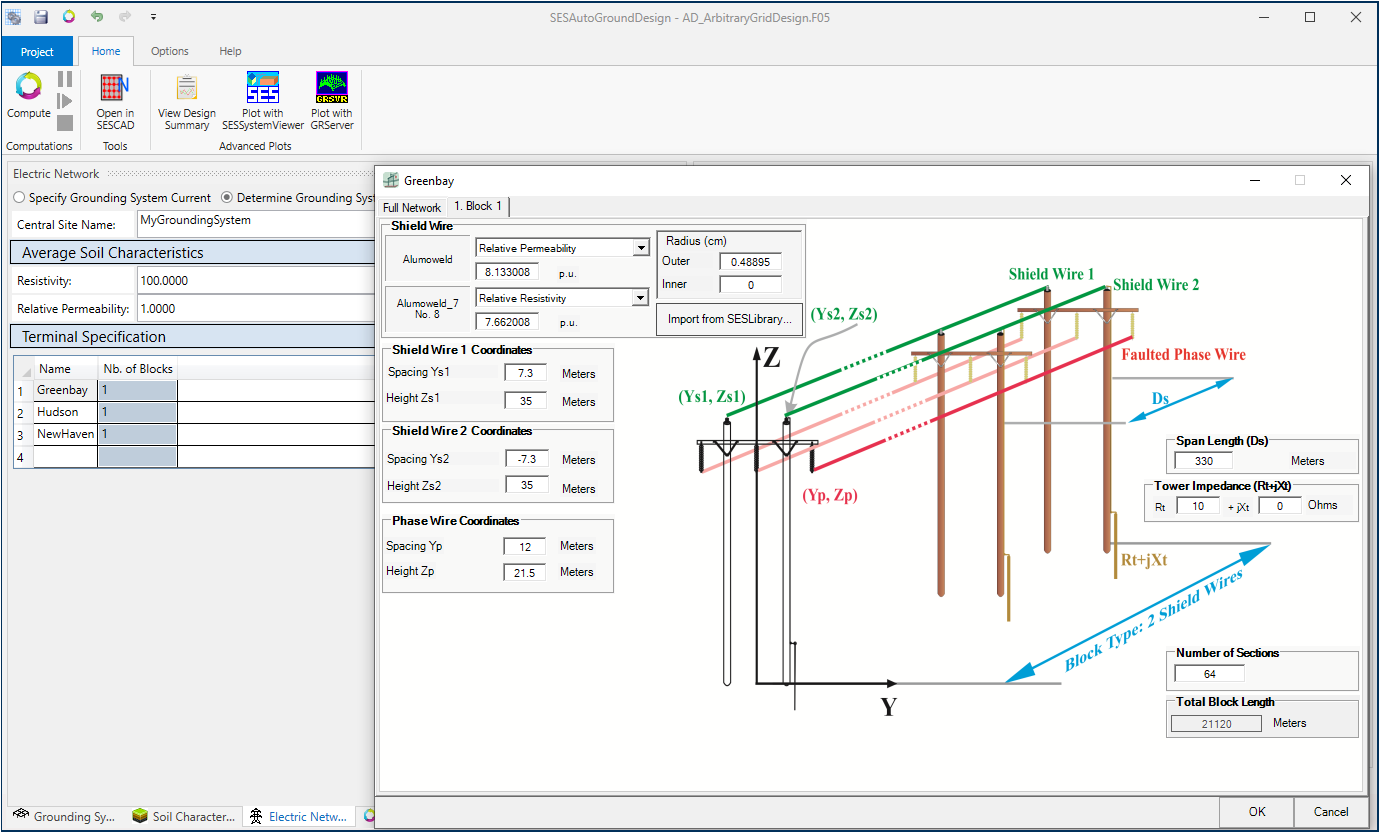This screenshot has height=832, width=1379.
Task: Click the Stop computation square icon
Action: coord(64,123)
